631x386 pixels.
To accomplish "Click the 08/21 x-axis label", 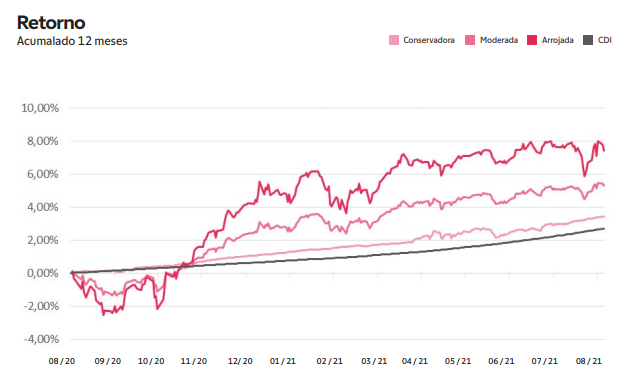I will (x=588, y=361).
